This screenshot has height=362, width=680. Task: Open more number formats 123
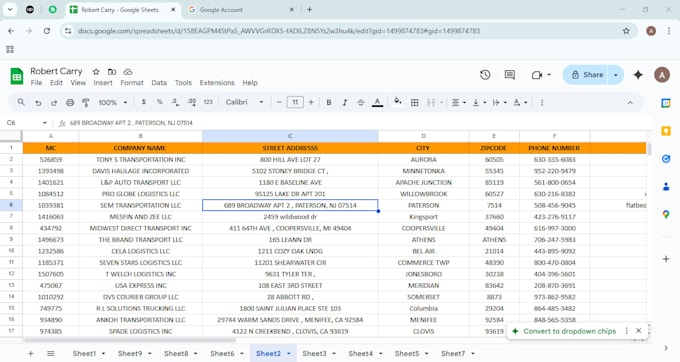pyautogui.click(x=208, y=102)
